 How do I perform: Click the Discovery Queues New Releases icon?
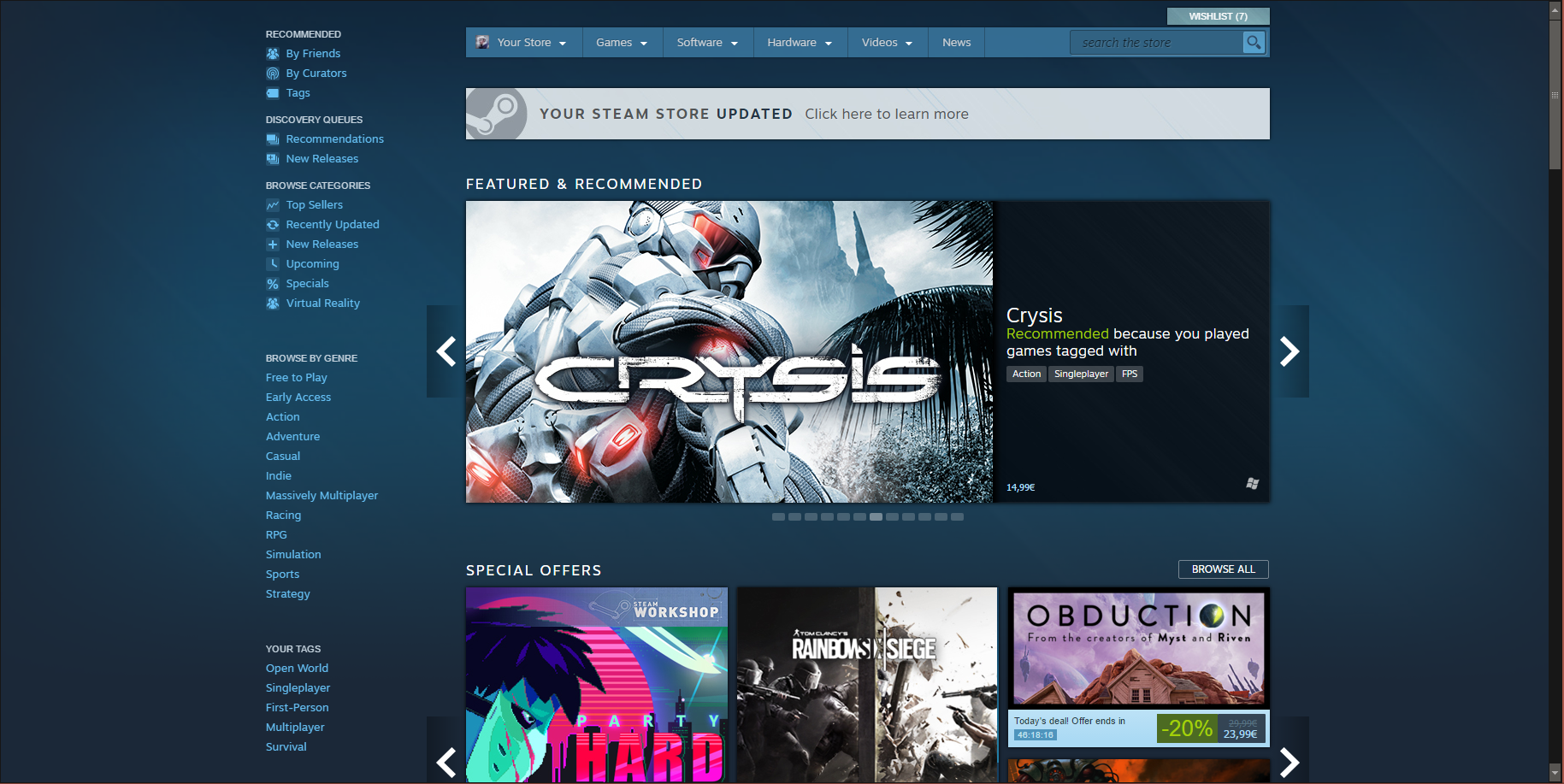click(273, 159)
